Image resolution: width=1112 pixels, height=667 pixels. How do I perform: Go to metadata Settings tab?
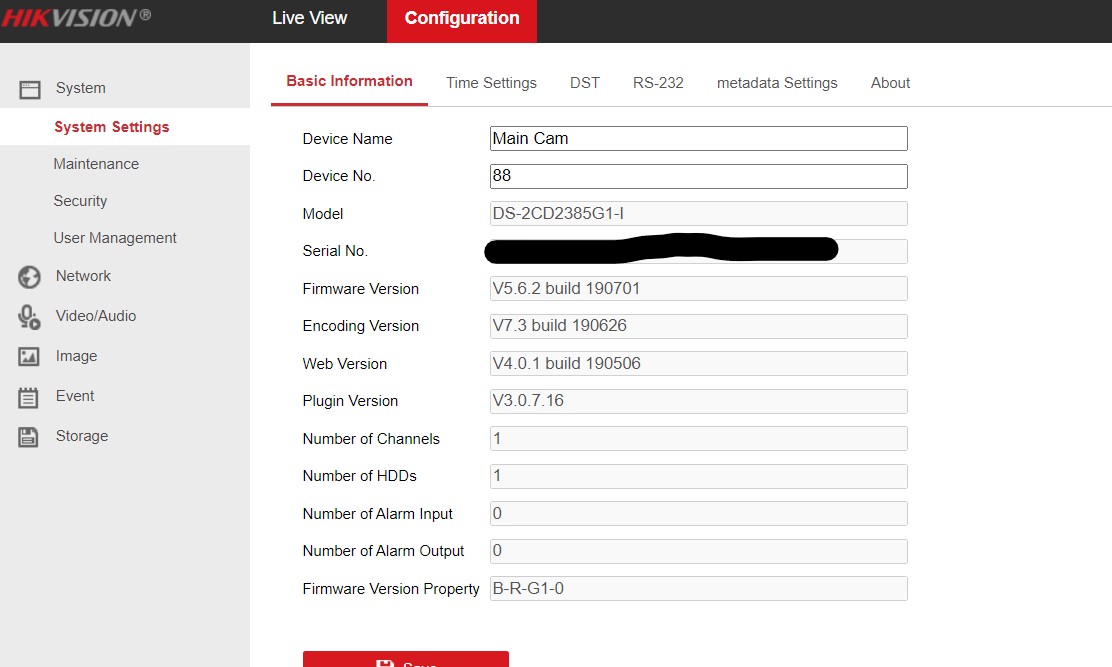tap(777, 83)
